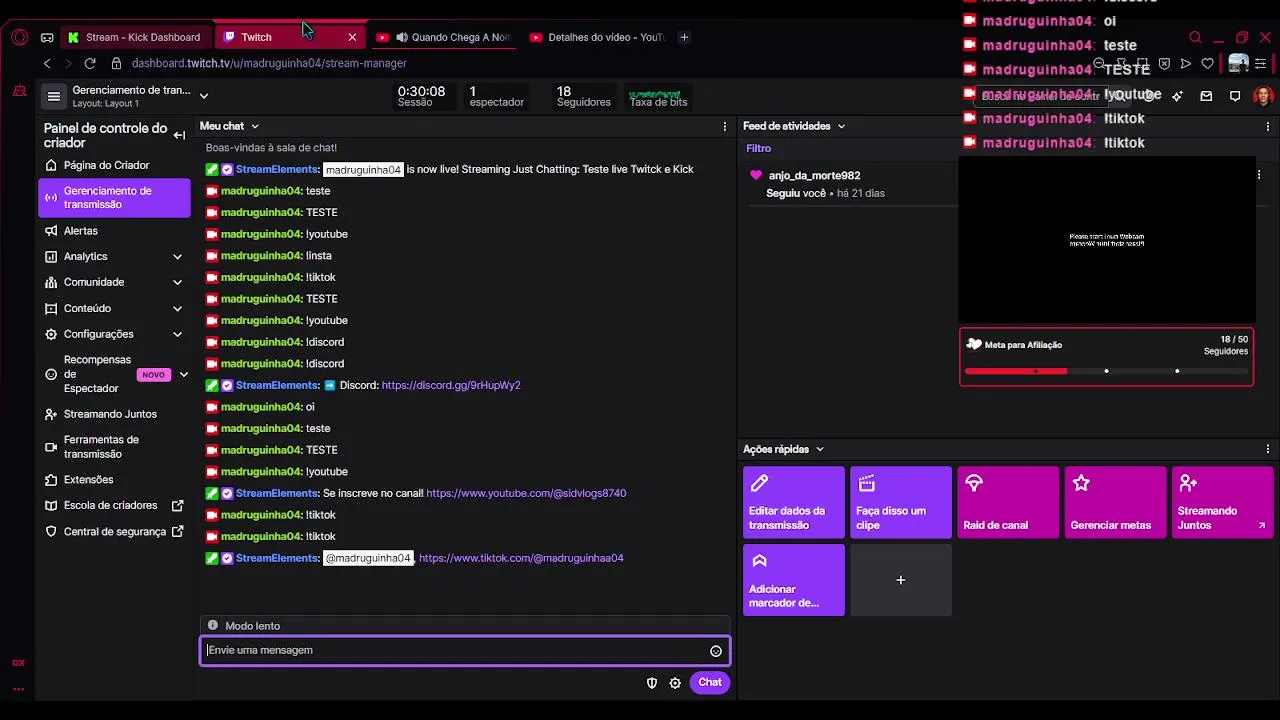Open Alertas in the sidebar

tap(114, 231)
